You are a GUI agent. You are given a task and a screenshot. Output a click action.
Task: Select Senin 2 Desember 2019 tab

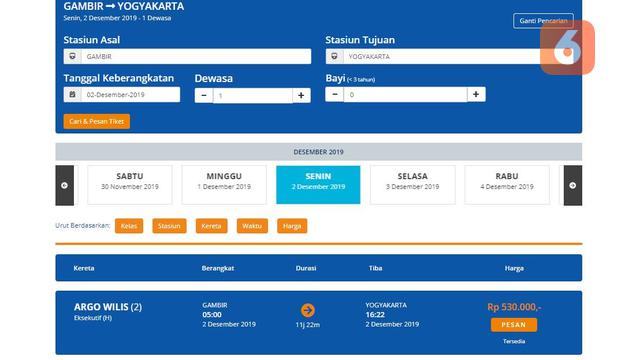click(318, 184)
